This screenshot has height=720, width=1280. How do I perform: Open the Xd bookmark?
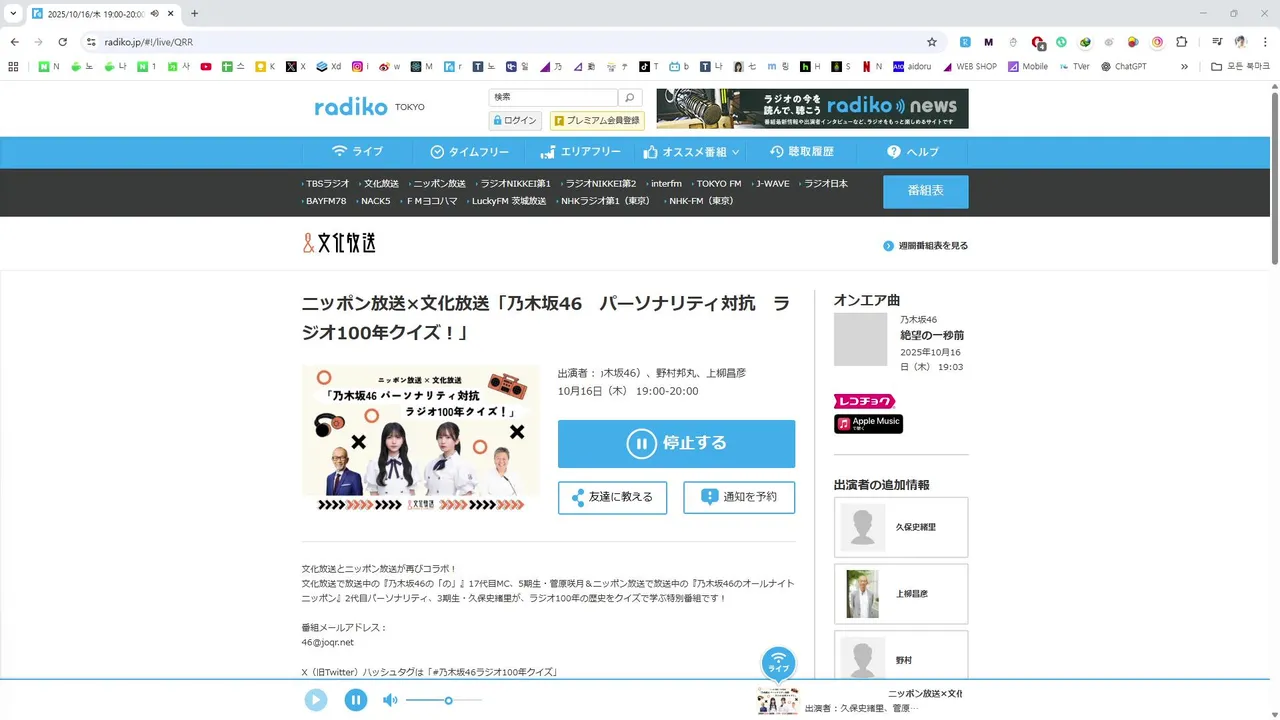pyautogui.click(x=329, y=67)
